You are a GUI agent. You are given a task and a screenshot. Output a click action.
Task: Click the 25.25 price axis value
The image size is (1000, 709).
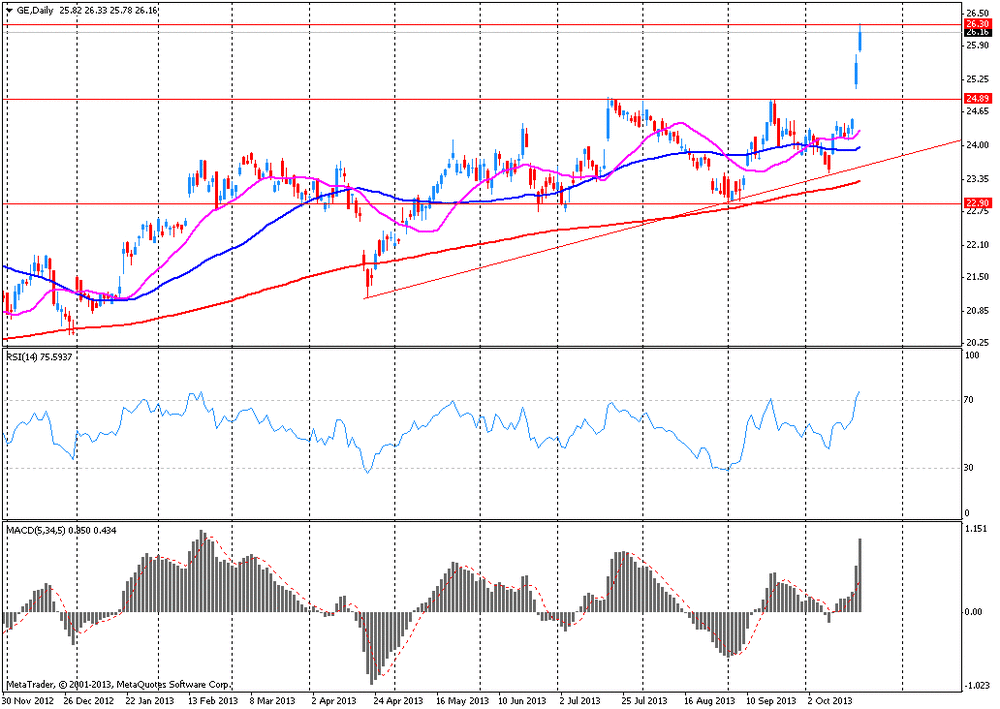[977, 79]
